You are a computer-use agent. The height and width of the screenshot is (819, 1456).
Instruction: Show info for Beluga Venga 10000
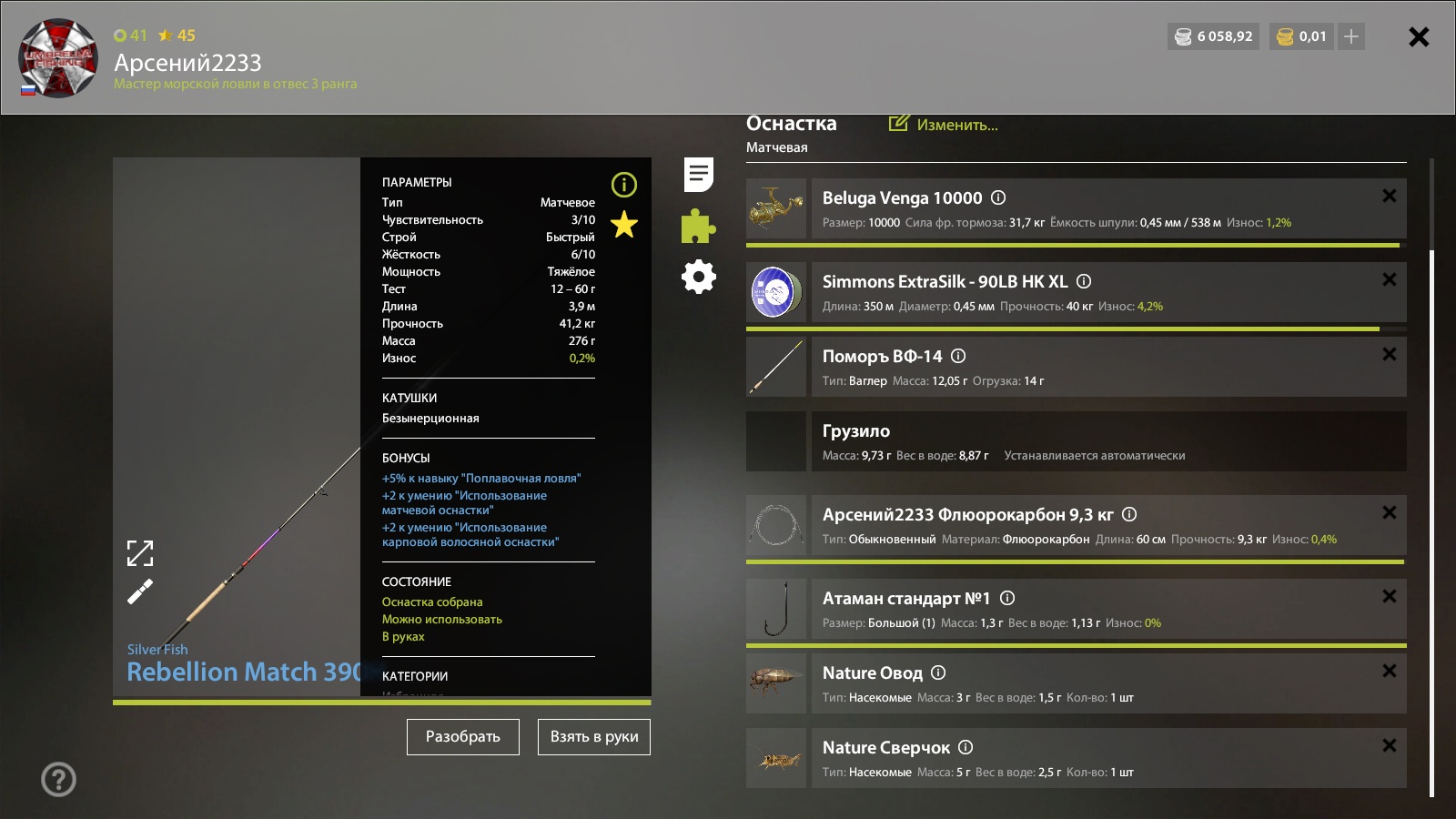pos(998,197)
